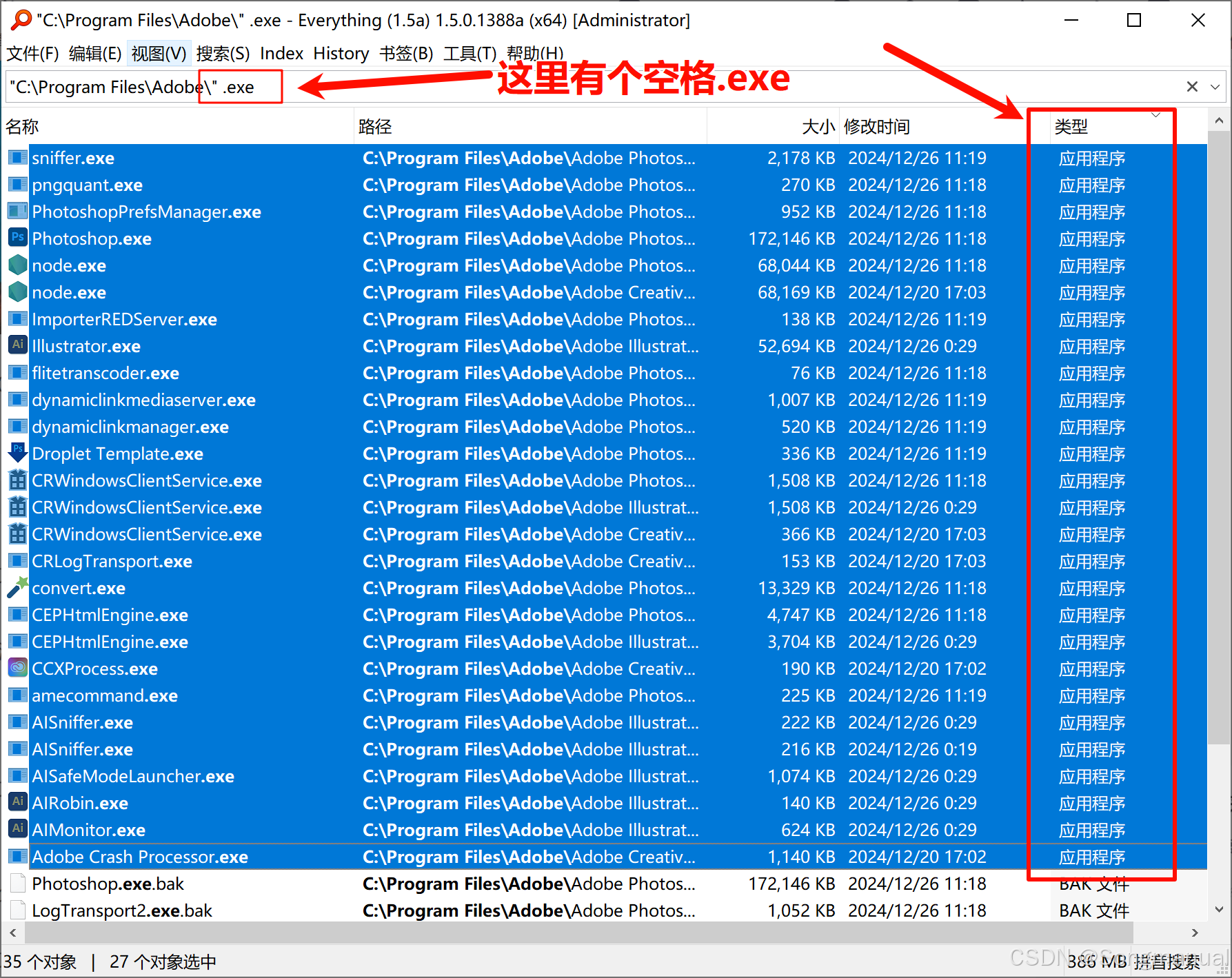Viewport: 1232px width, 978px height.
Task: Sort by 路径 column header
Action: pyautogui.click(x=531, y=127)
